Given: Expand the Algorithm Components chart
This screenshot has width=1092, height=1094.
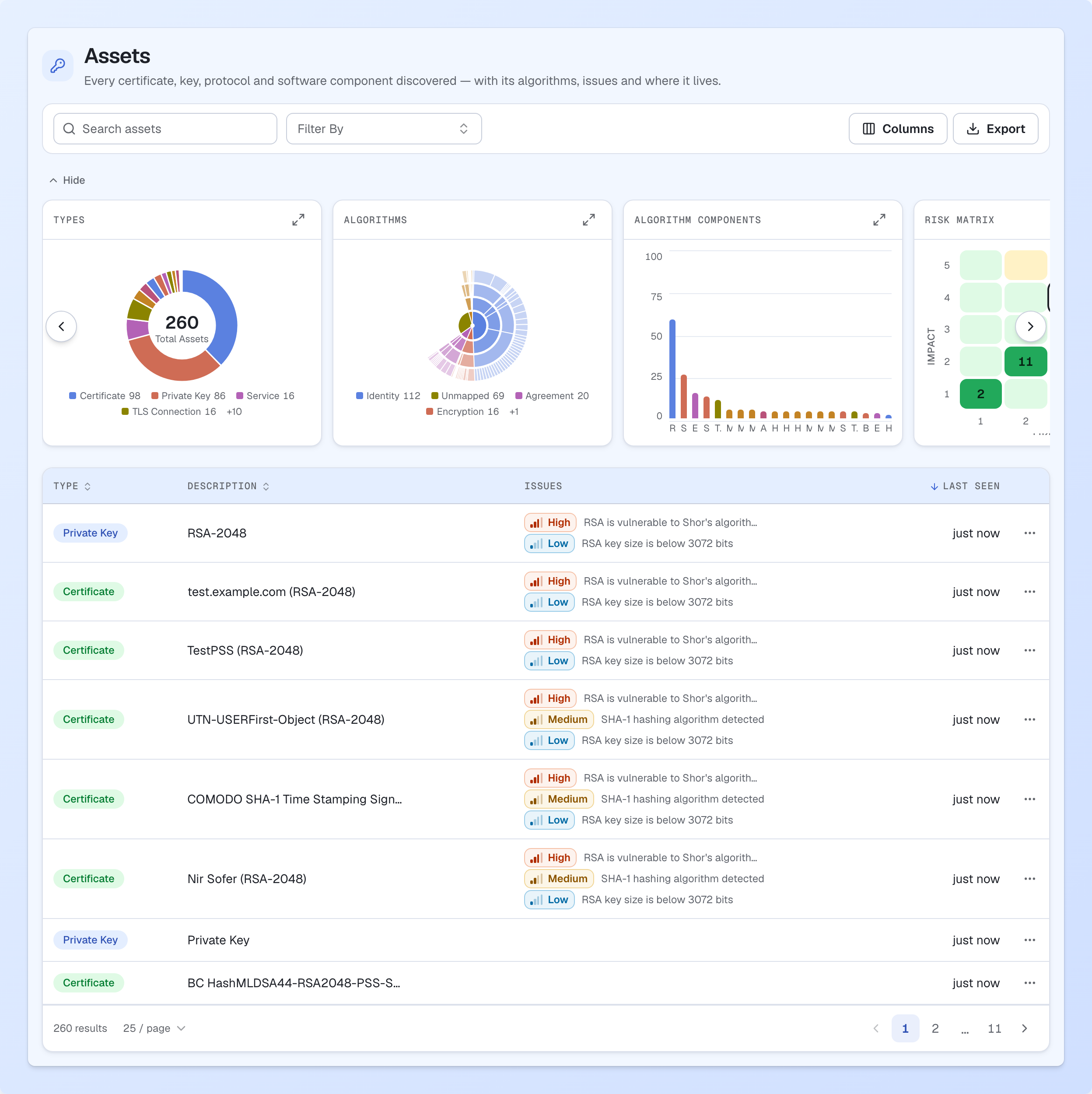Looking at the screenshot, I should coord(879,220).
